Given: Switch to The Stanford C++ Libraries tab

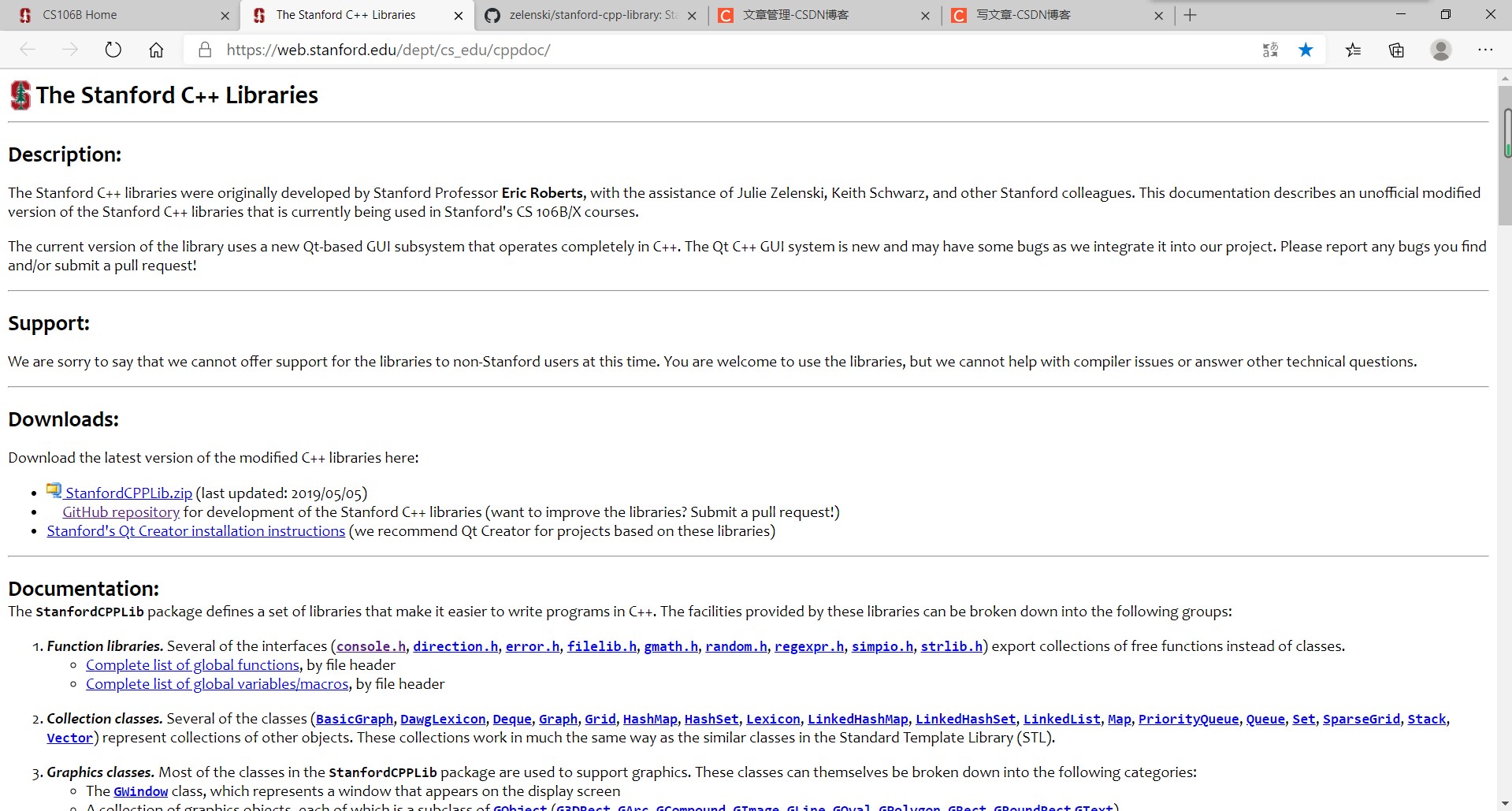Looking at the screenshot, I should [x=357, y=15].
